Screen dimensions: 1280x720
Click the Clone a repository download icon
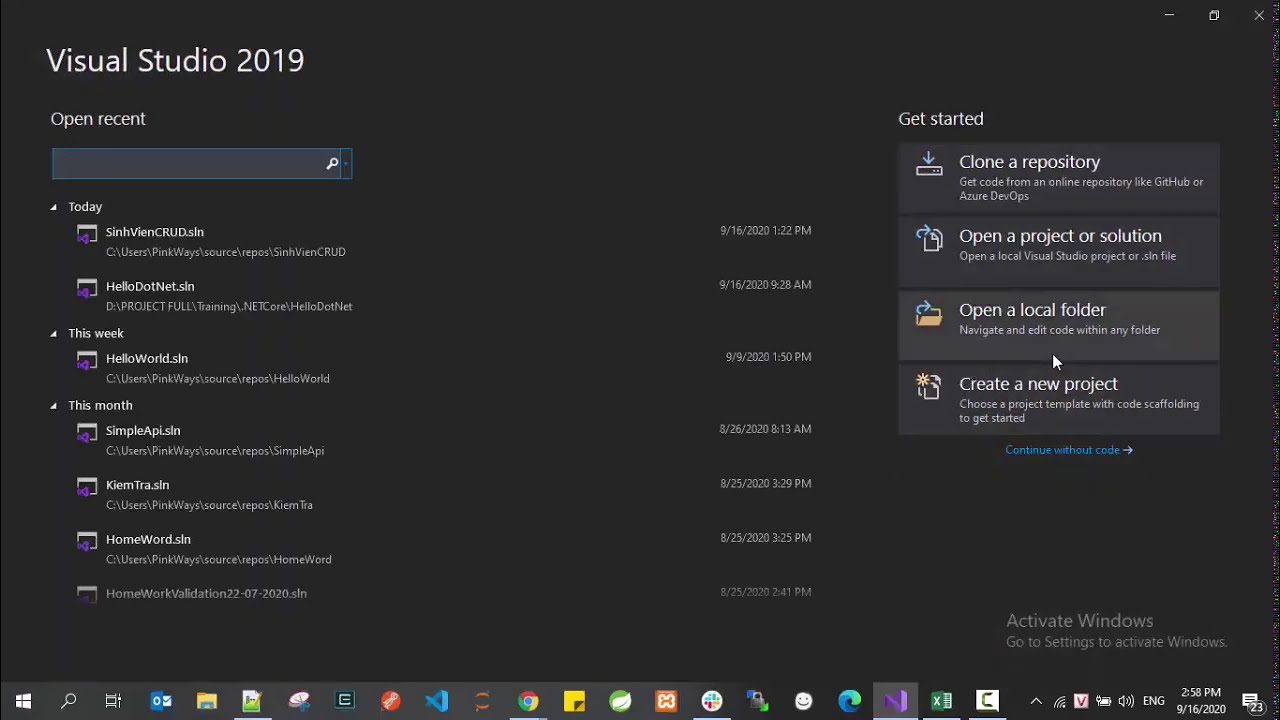tap(929, 164)
